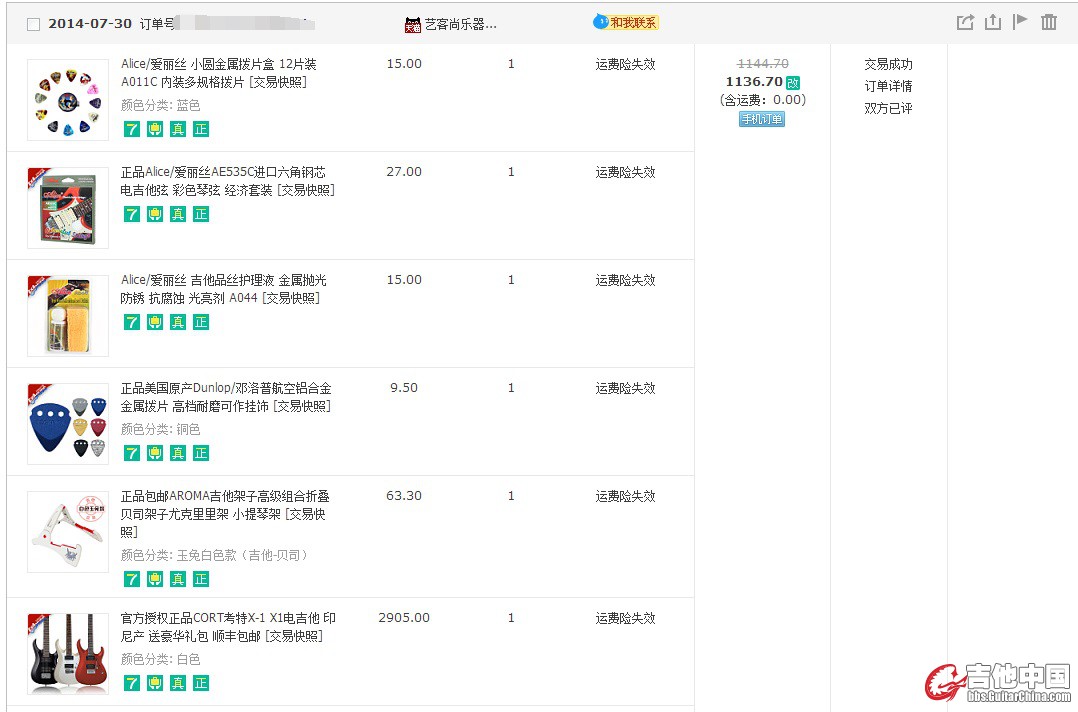The height and width of the screenshot is (712, 1078).
Task: Click the crossed-out original total 1144.70
Action: pyautogui.click(x=763, y=63)
